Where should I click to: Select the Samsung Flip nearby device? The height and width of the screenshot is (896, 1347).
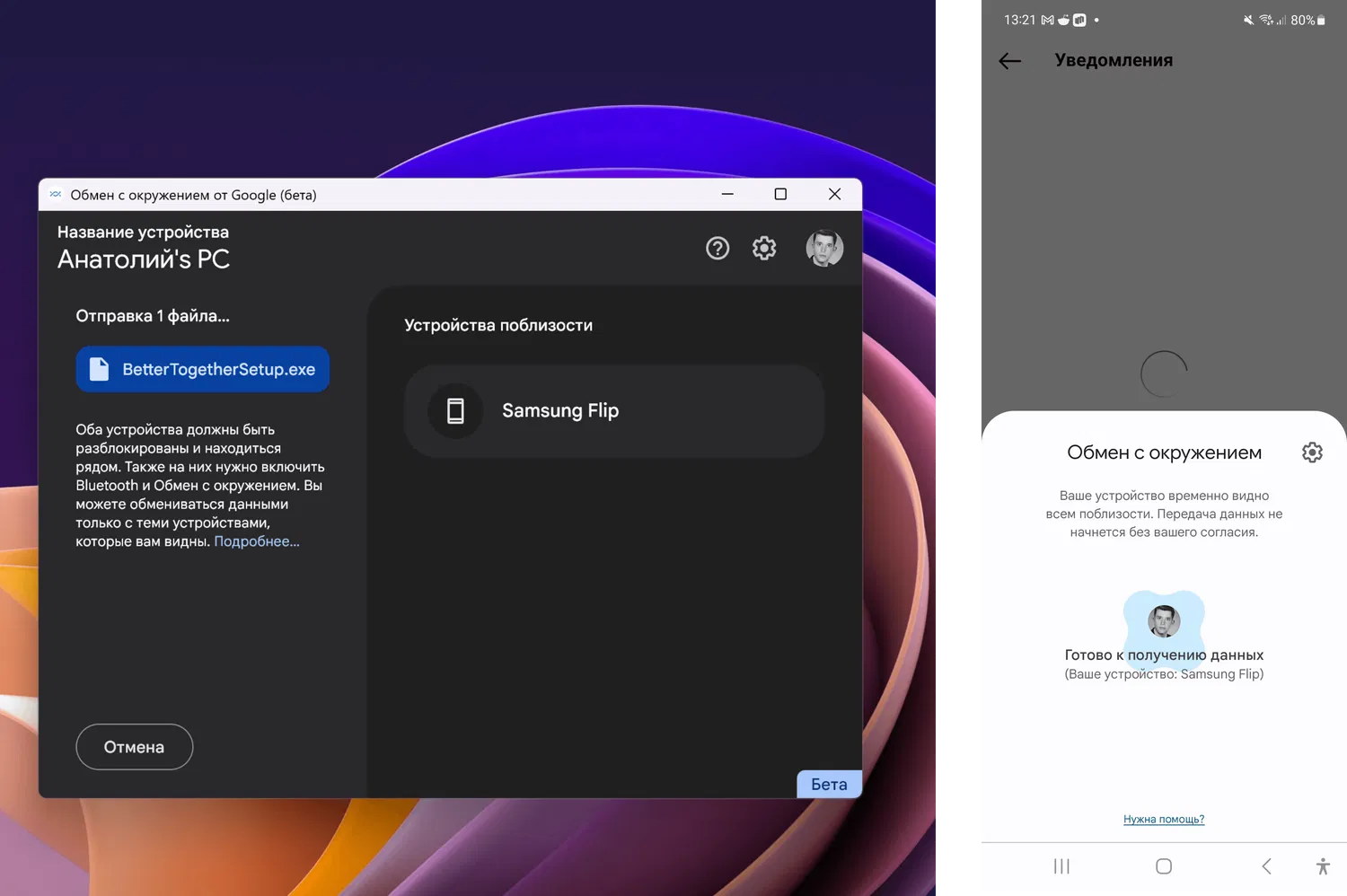click(614, 411)
